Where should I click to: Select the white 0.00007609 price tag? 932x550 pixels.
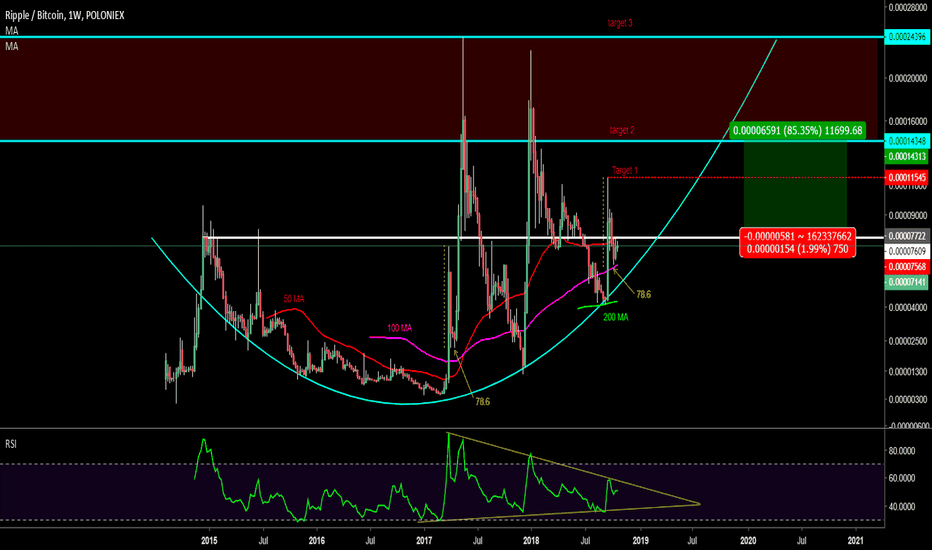pos(906,251)
